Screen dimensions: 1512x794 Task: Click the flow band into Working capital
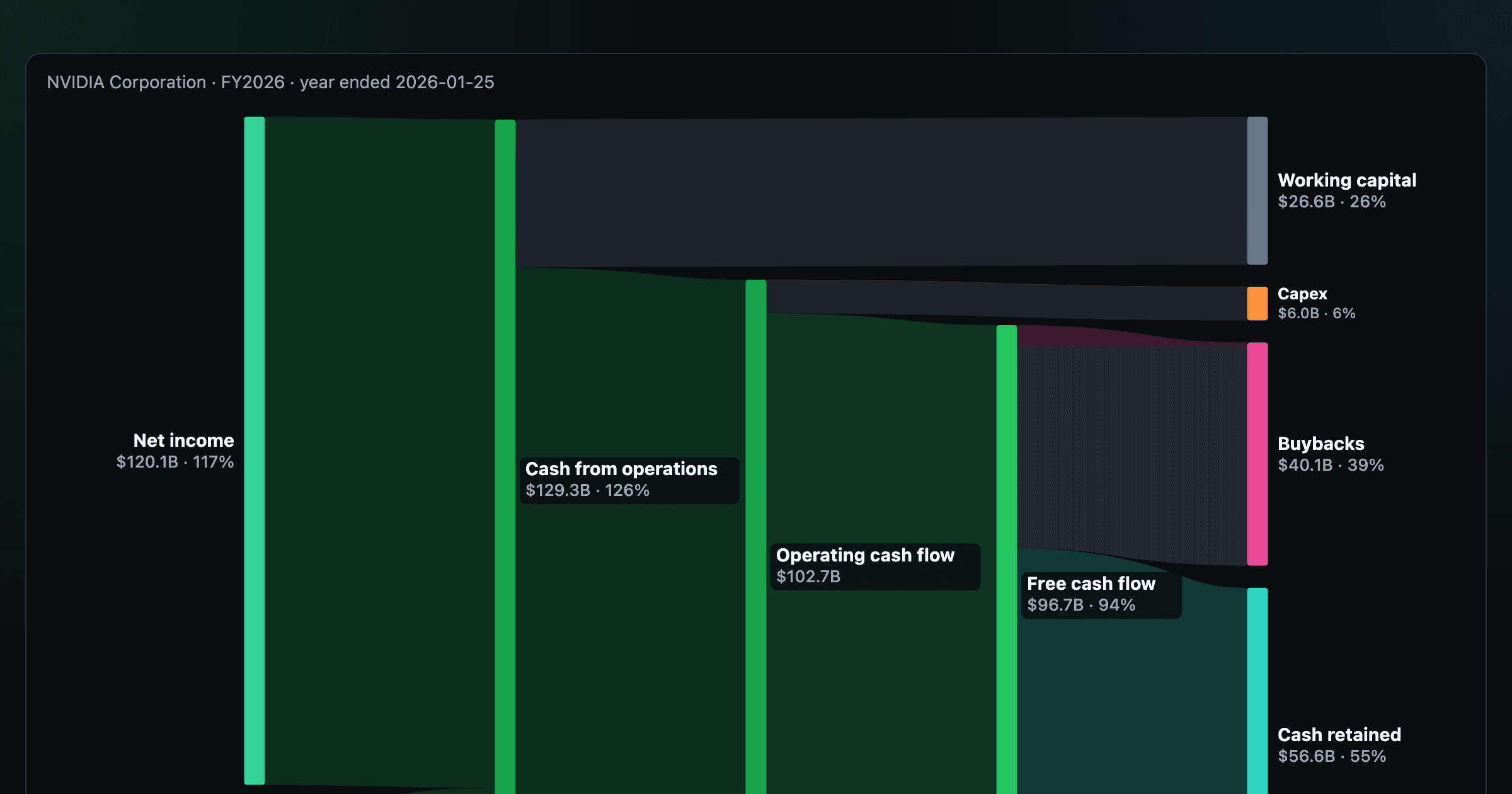[881, 192]
